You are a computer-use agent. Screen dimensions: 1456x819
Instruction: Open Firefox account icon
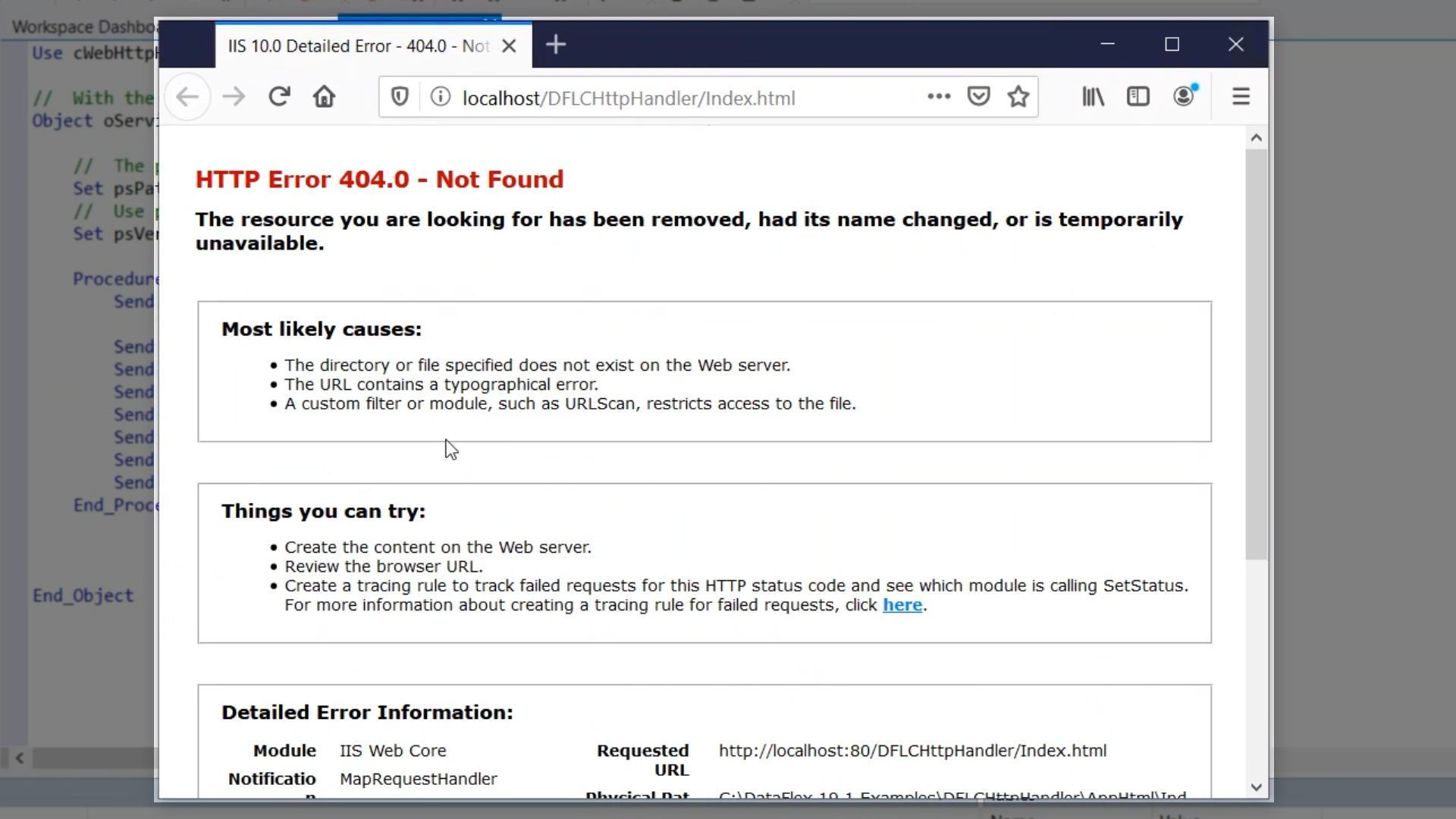1184,97
